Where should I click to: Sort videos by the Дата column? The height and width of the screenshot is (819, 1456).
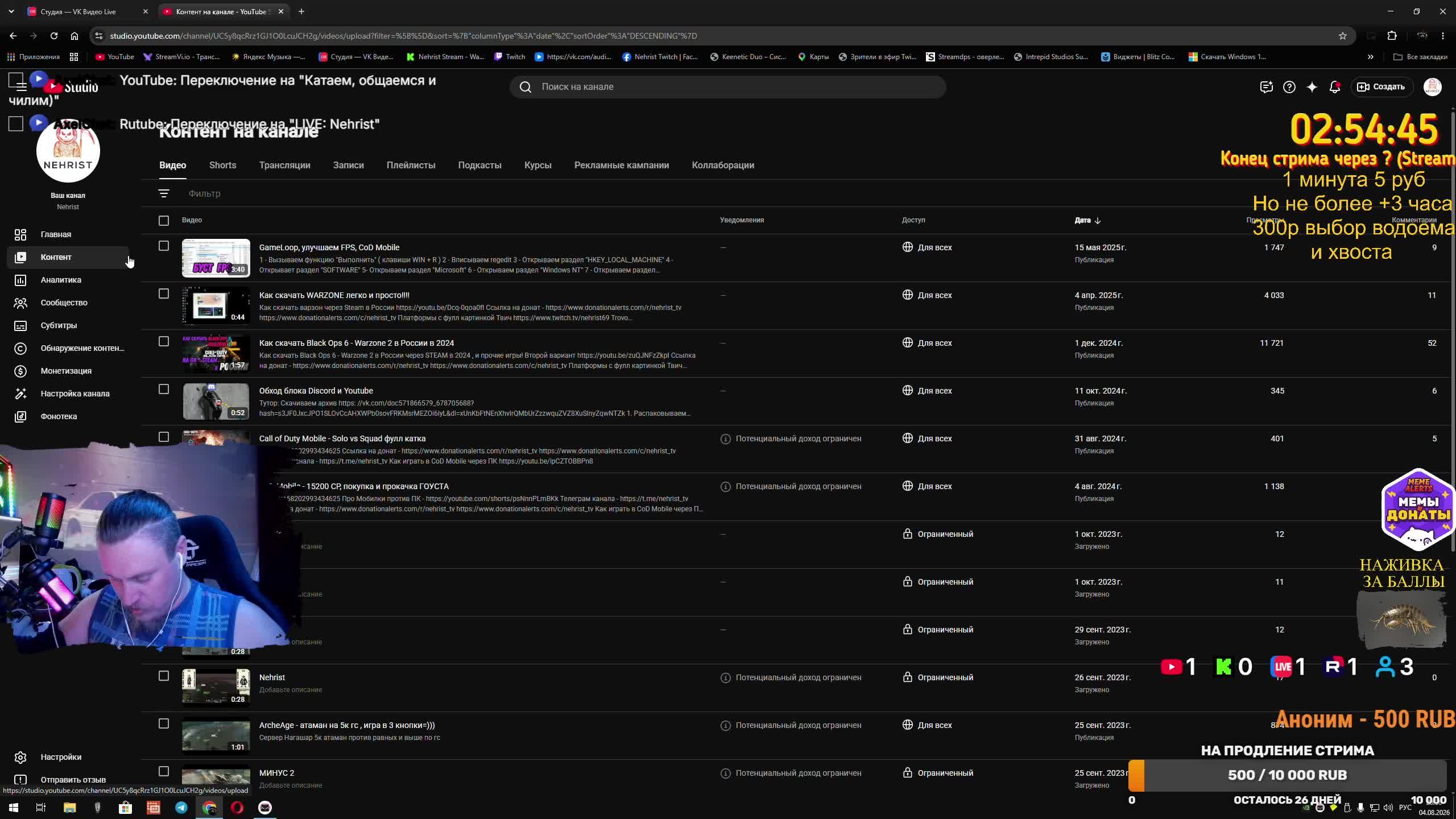coord(1087,221)
